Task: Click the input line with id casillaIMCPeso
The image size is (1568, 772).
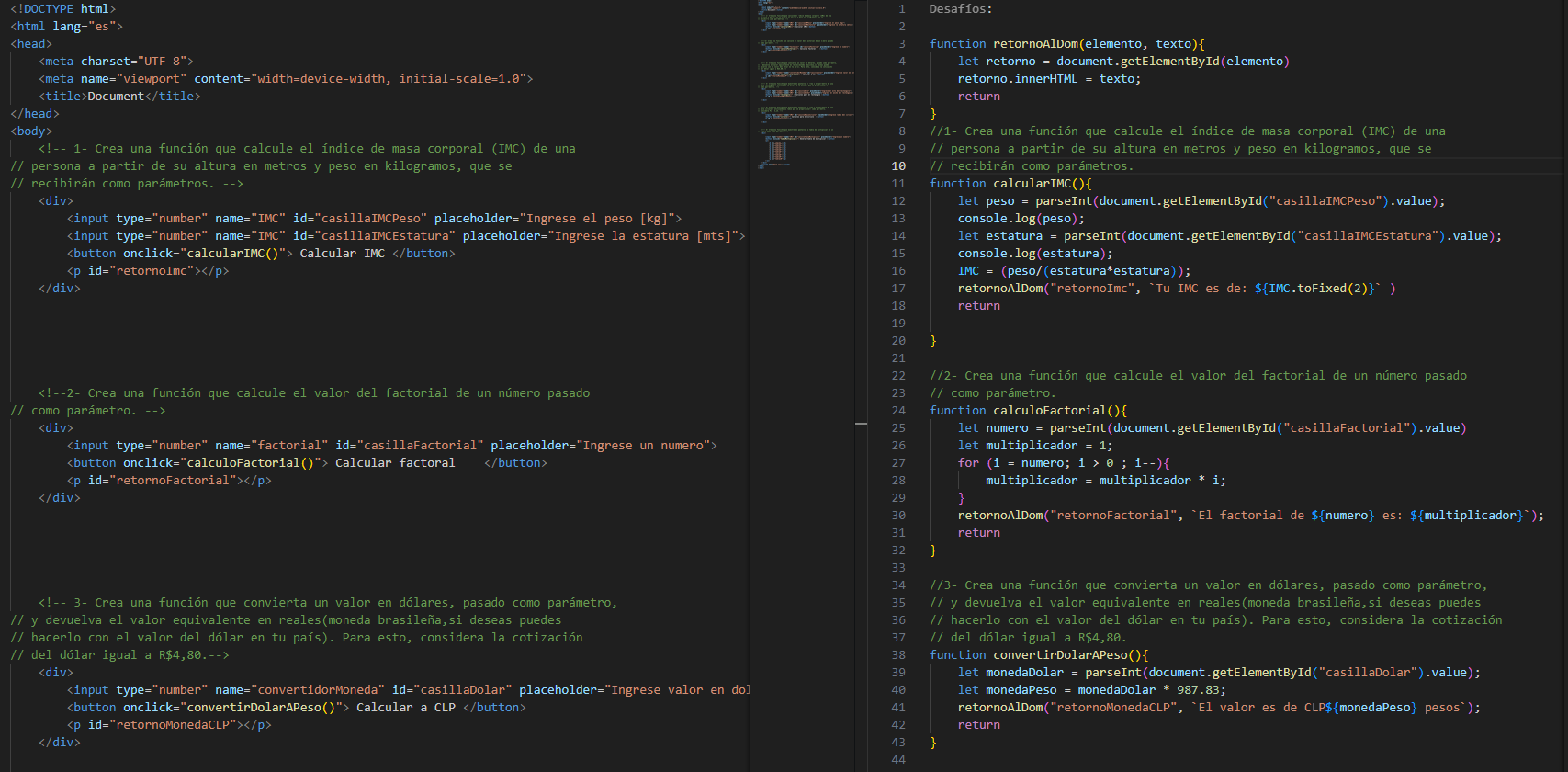Action: (374, 219)
